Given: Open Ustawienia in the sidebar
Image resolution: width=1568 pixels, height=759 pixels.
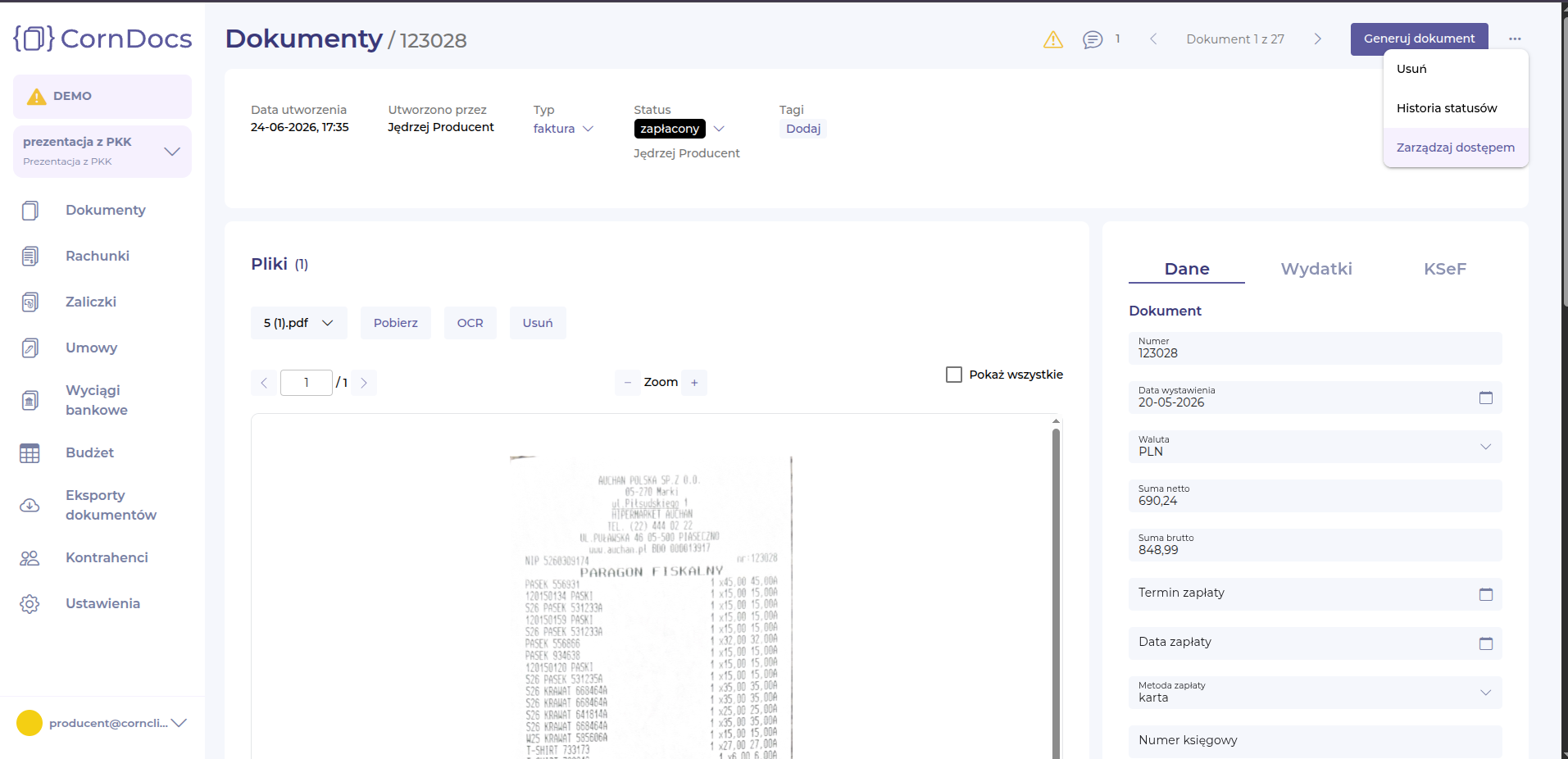Looking at the screenshot, I should coord(103,603).
